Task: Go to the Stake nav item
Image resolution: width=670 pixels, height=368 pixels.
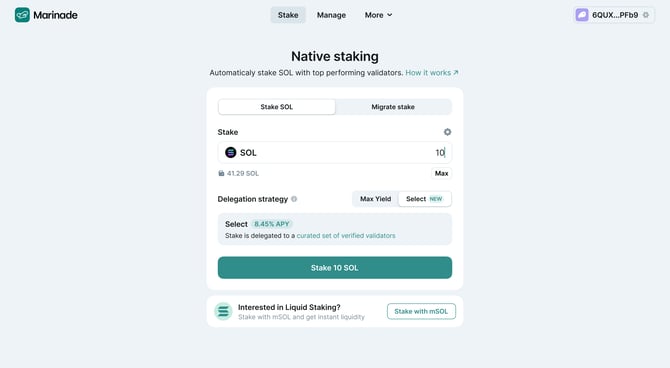Action: [288, 15]
